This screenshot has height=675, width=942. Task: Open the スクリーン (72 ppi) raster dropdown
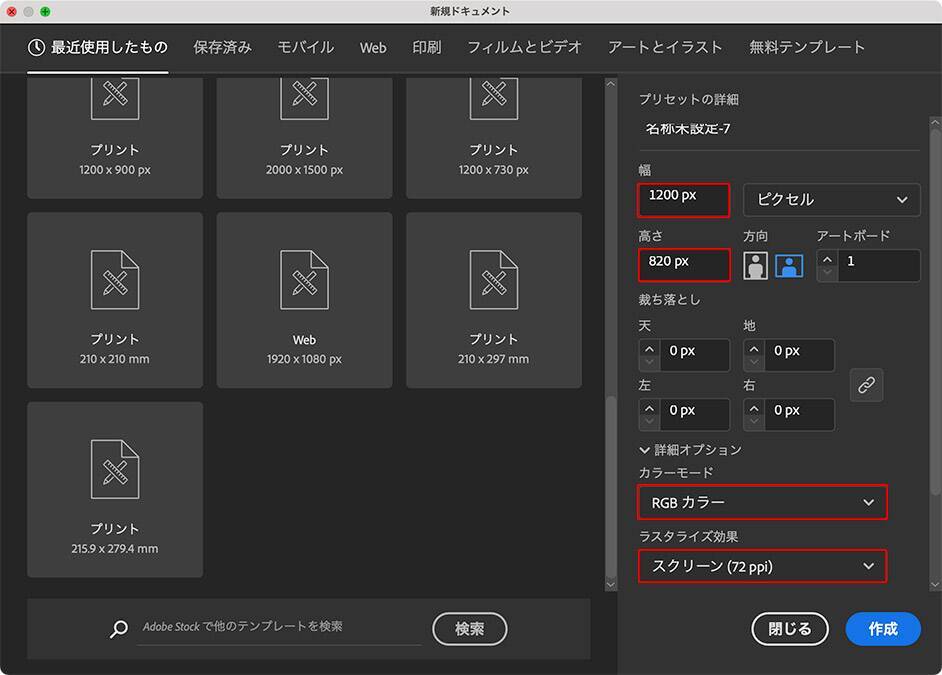(762, 566)
